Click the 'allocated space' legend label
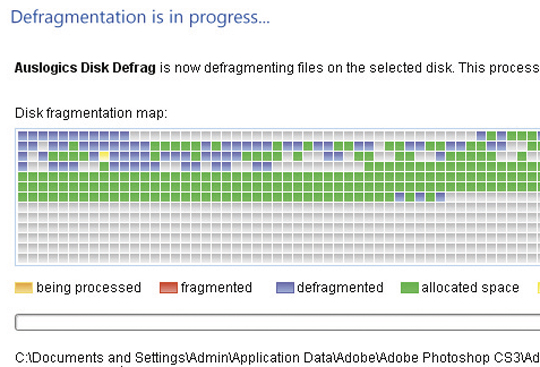The image size is (540, 367). (x=470, y=287)
